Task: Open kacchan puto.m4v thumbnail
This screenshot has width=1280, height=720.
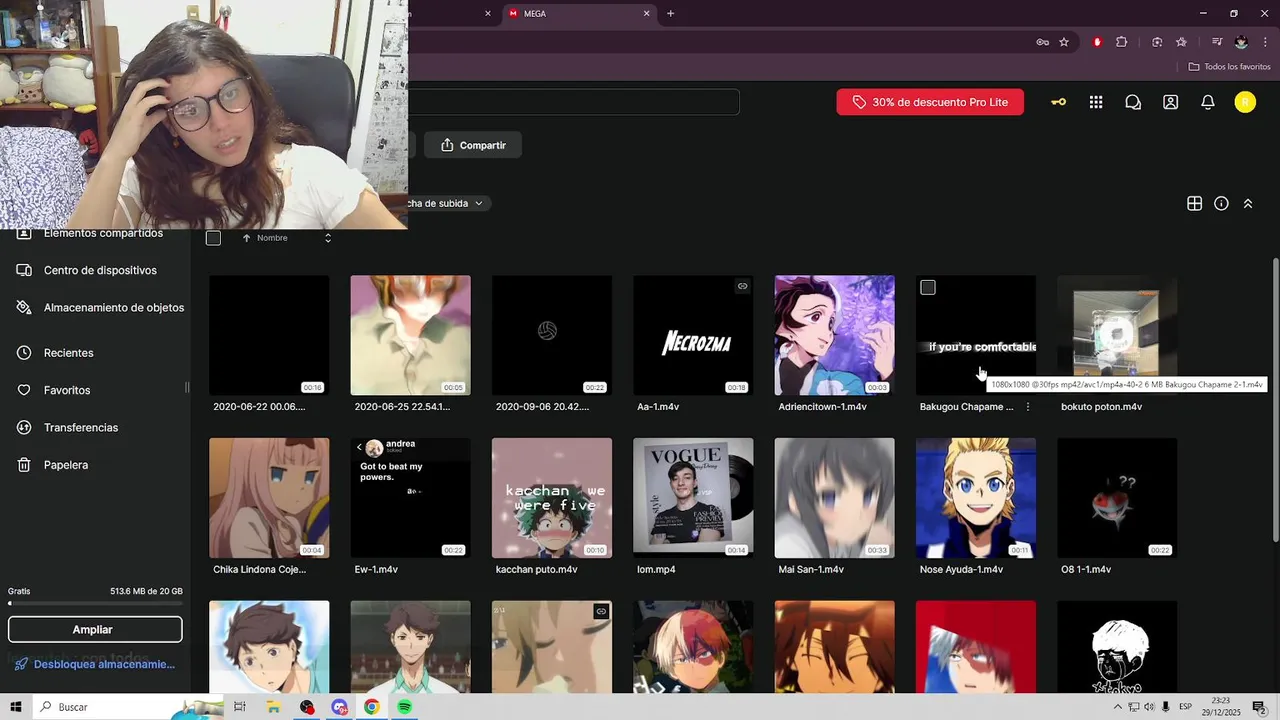Action: (552, 498)
